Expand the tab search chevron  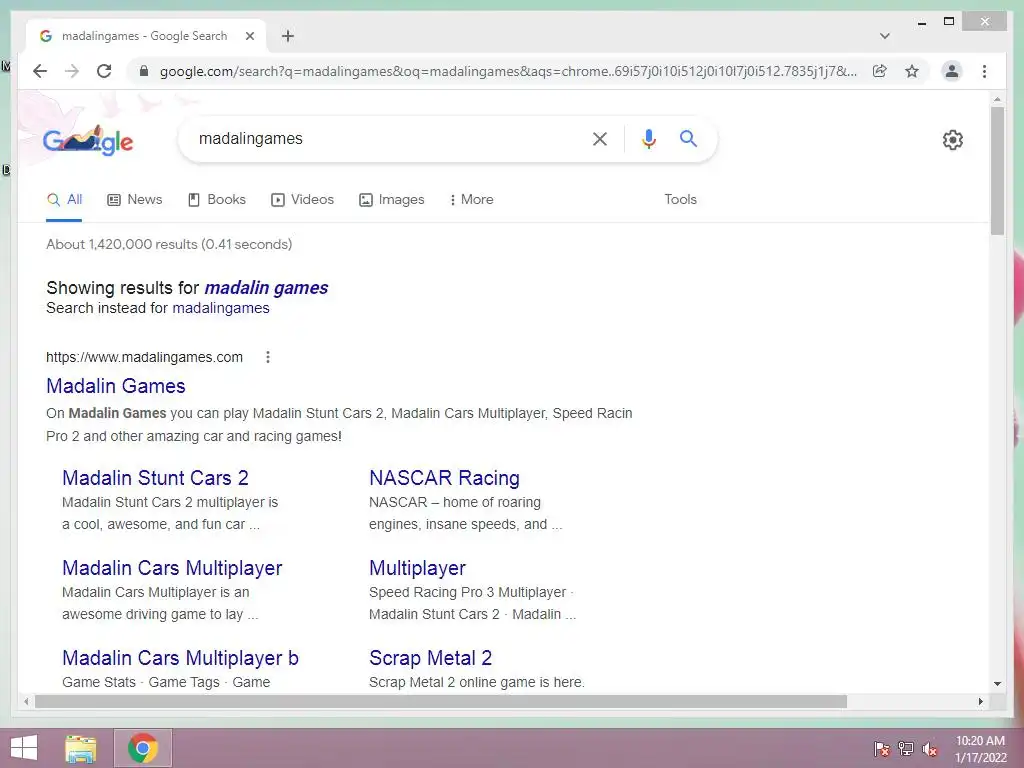coord(884,36)
